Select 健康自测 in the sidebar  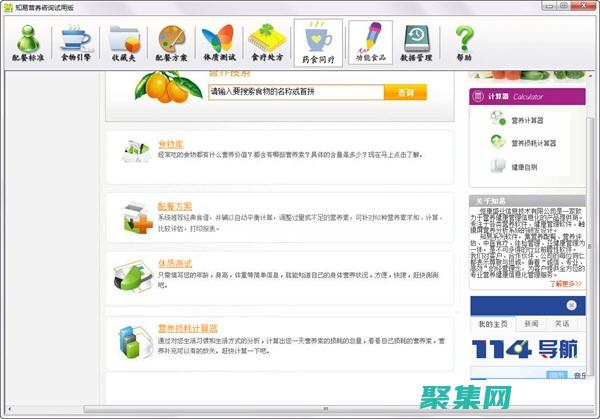click(525, 166)
